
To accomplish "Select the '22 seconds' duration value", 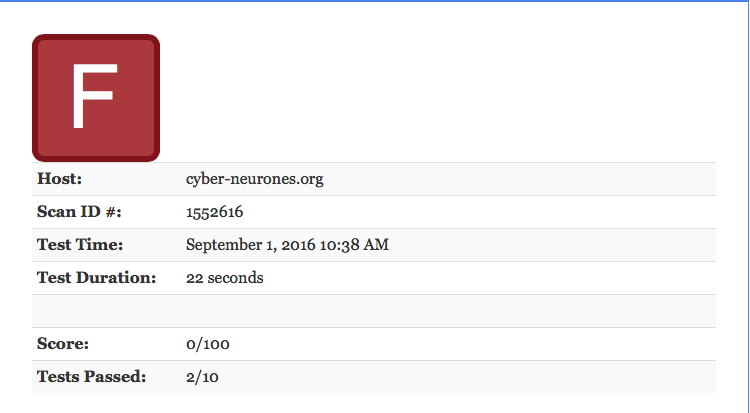I will tap(225, 278).
